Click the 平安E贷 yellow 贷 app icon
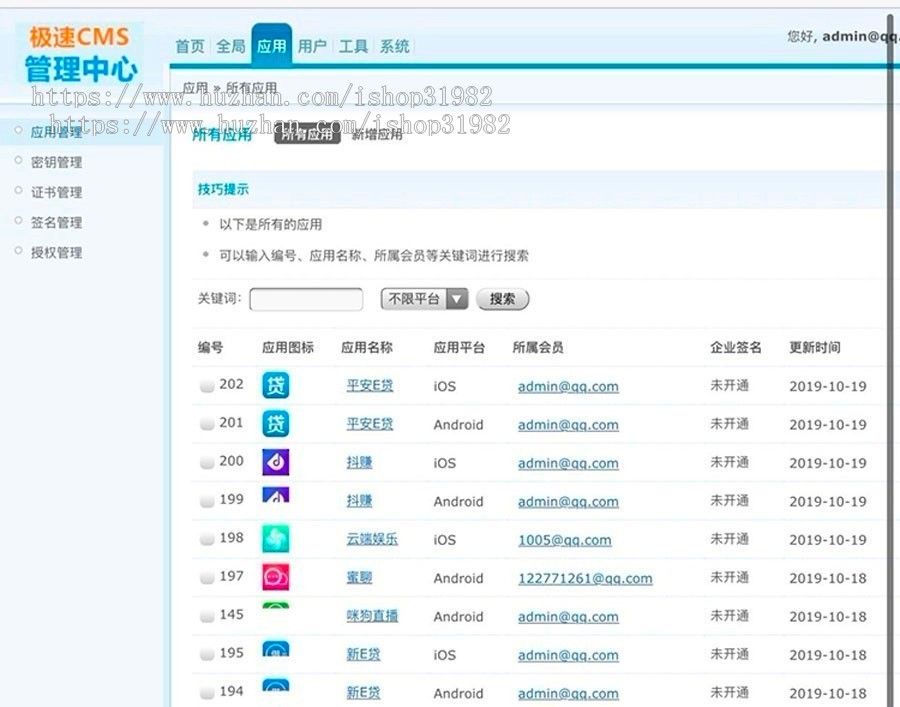The height and width of the screenshot is (707, 900). (275, 385)
